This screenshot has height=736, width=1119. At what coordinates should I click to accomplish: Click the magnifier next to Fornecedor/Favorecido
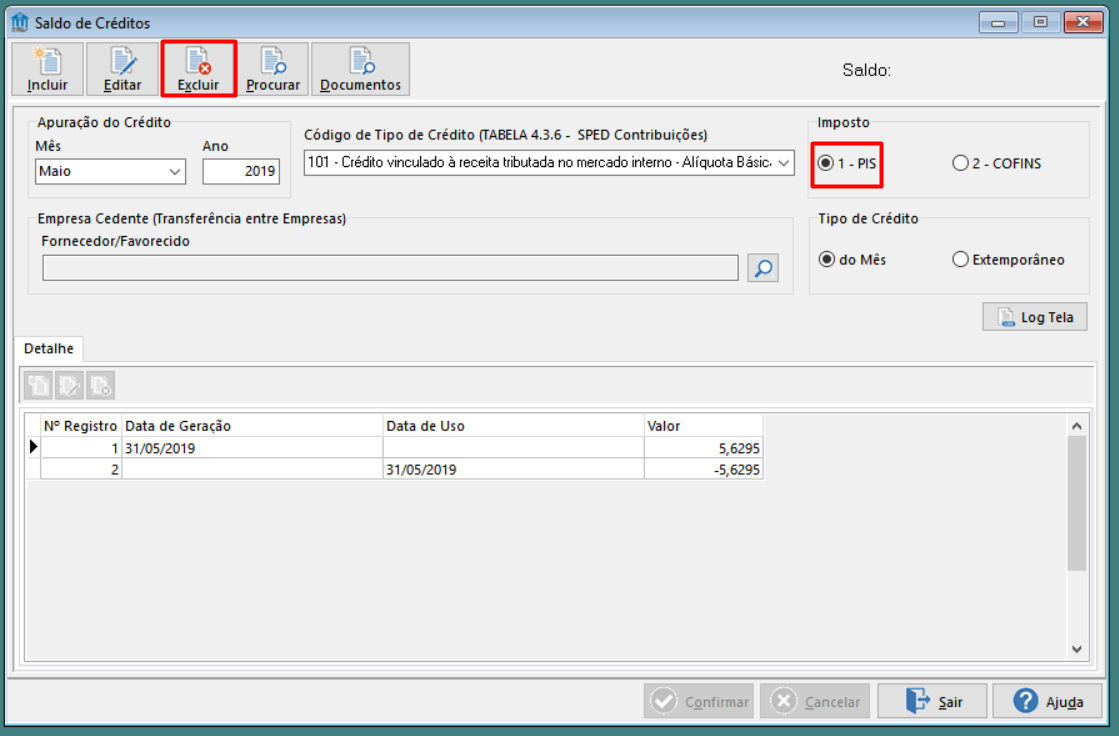tap(763, 268)
